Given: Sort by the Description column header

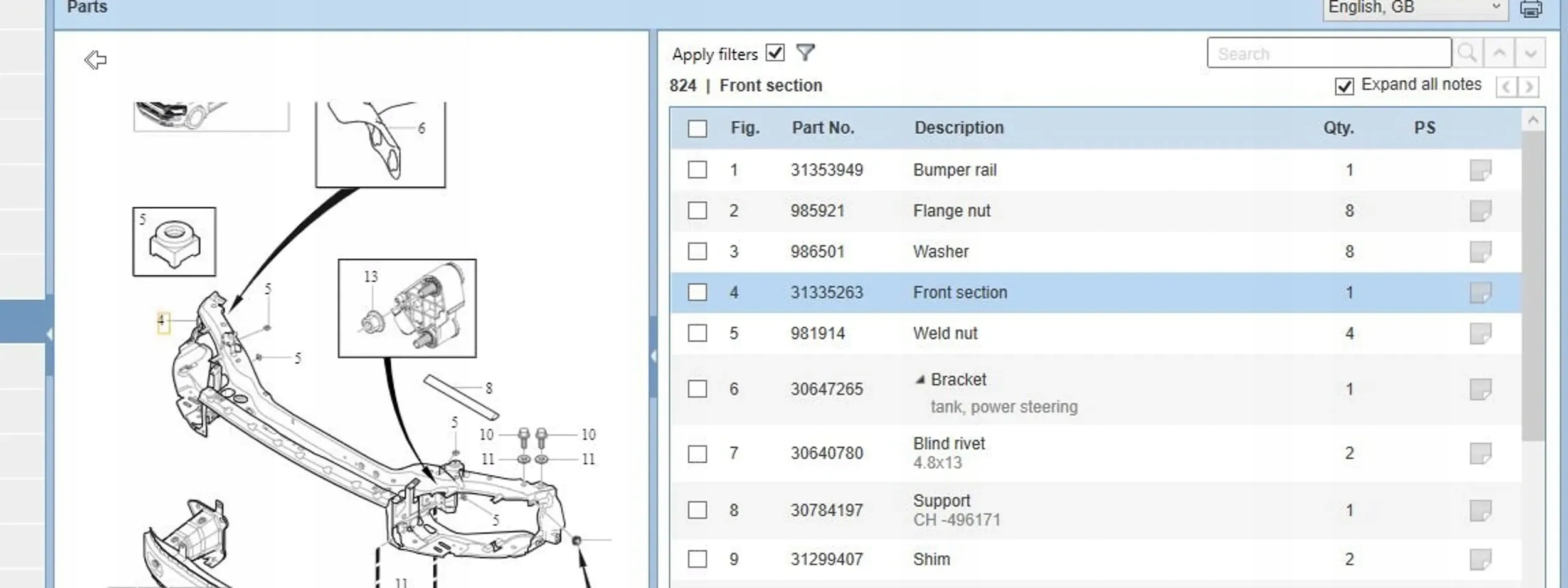Looking at the screenshot, I should tap(959, 128).
